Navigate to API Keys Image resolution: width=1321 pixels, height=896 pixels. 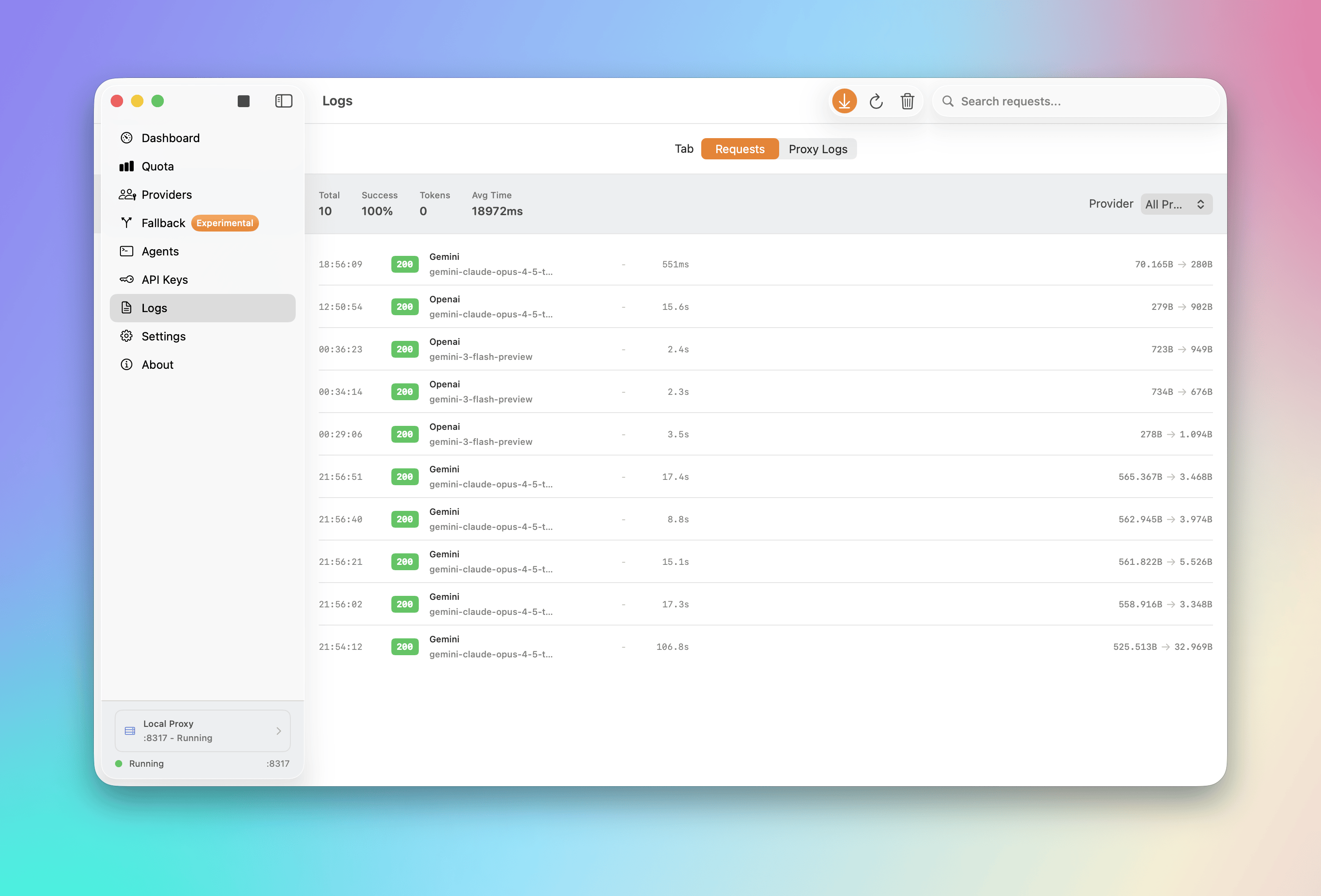[x=164, y=280]
